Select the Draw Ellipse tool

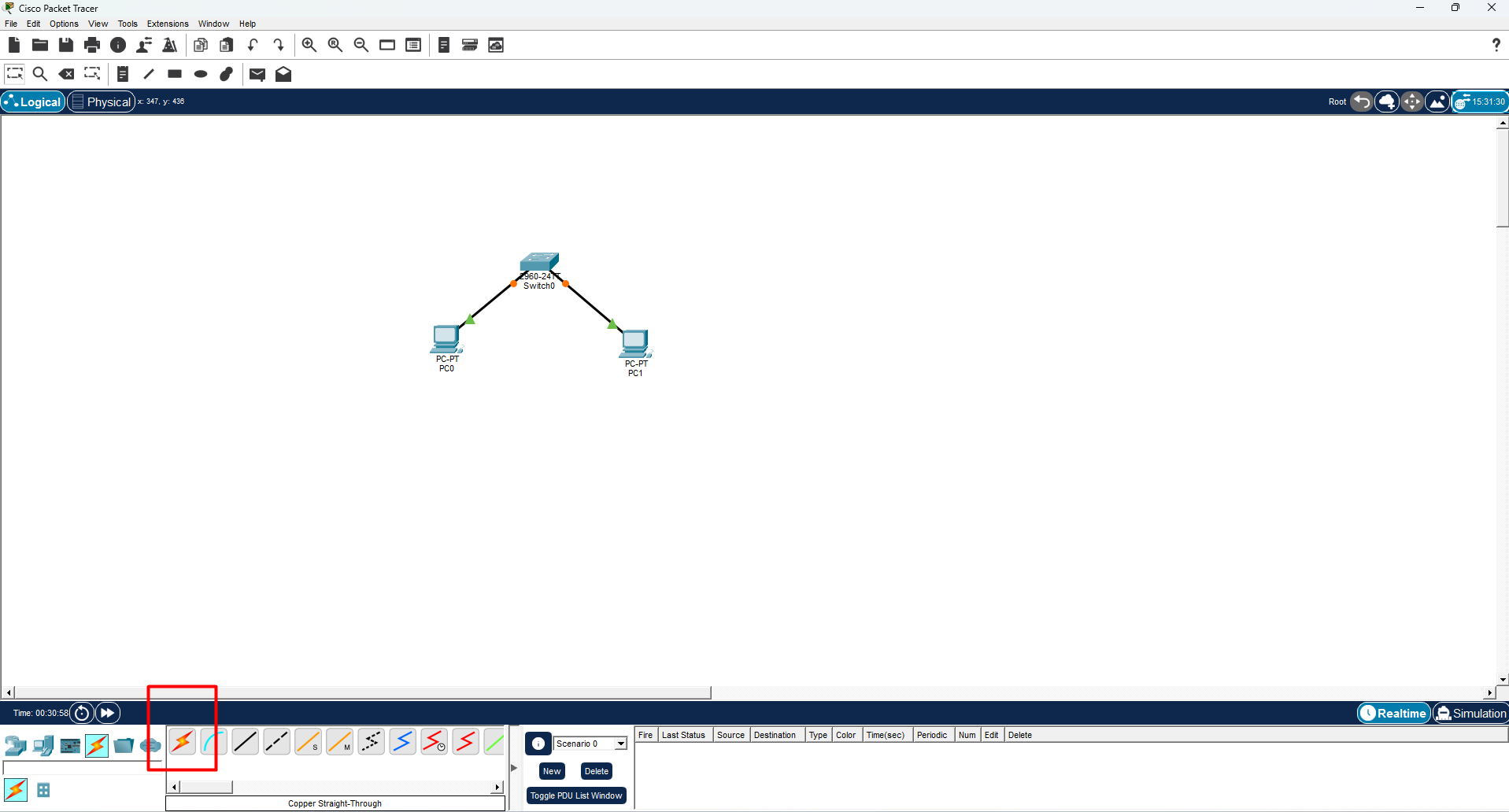(x=201, y=74)
